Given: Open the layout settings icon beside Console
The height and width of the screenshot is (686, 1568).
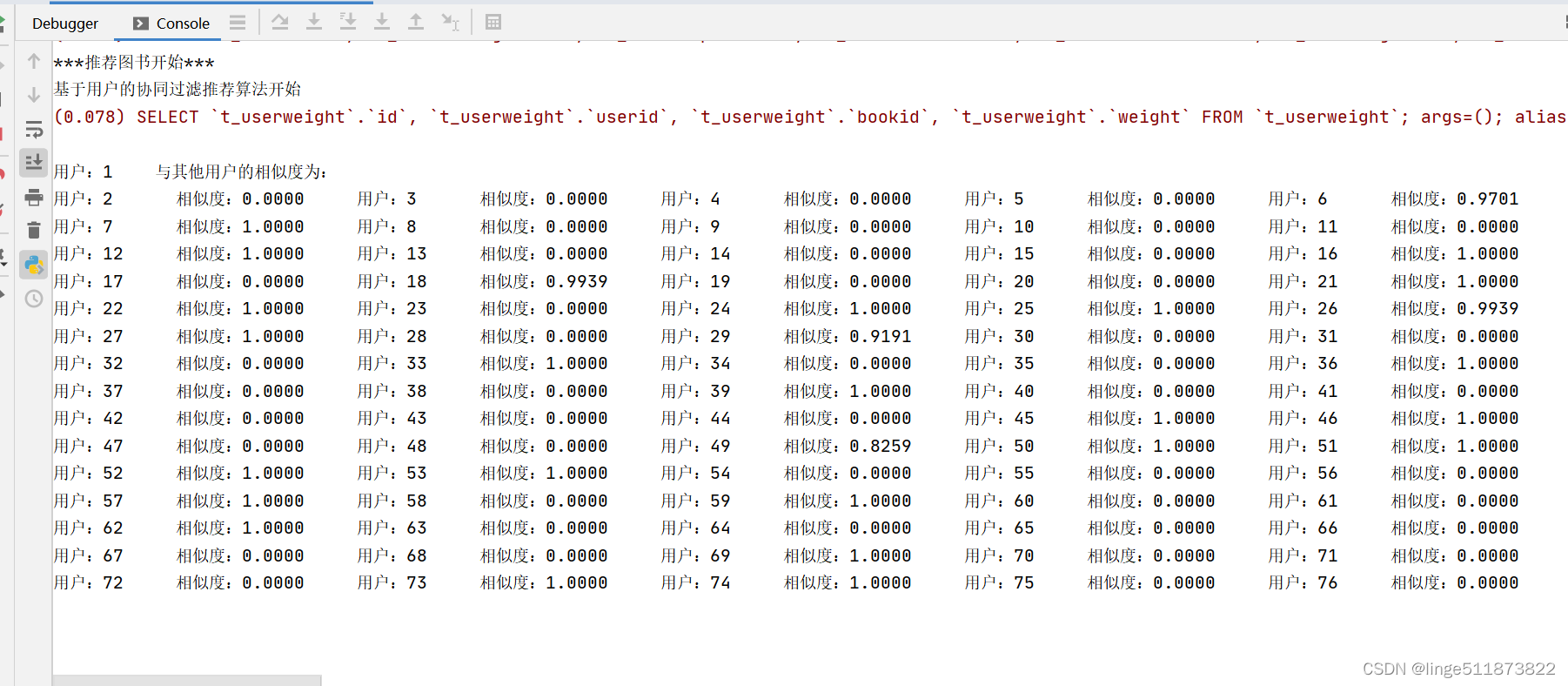Looking at the screenshot, I should pos(238,23).
